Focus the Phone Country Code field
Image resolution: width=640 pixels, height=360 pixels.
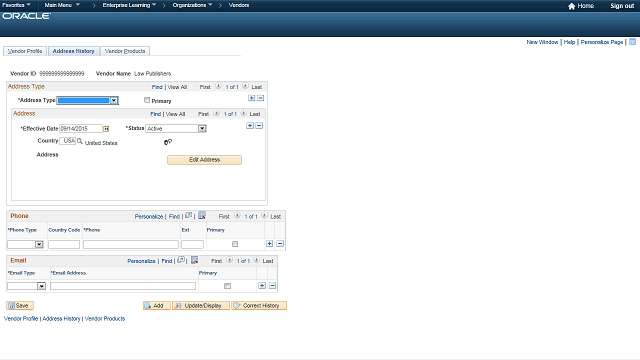pos(64,244)
